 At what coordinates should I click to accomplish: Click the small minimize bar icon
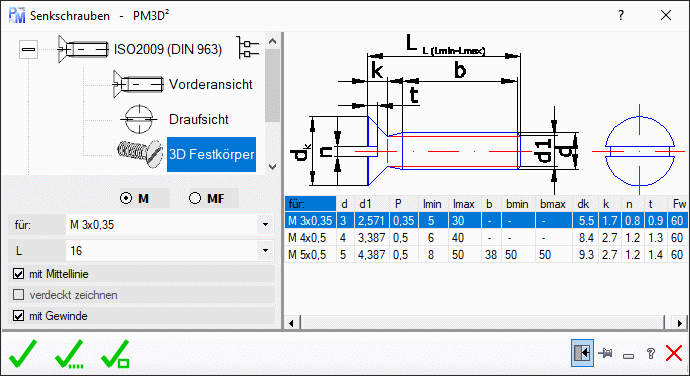tap(628, 356)
